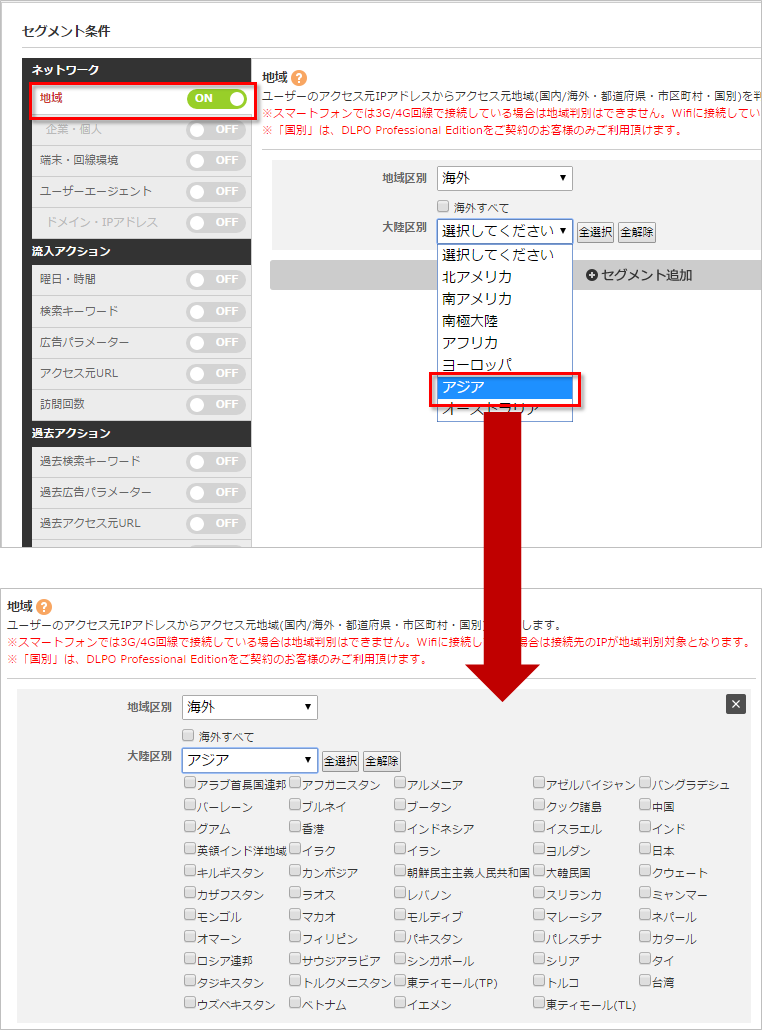This screenshot has width=767, height=1030.
Task: Check the サウジアラビア checkbox
Action: (x=295, y=958)
